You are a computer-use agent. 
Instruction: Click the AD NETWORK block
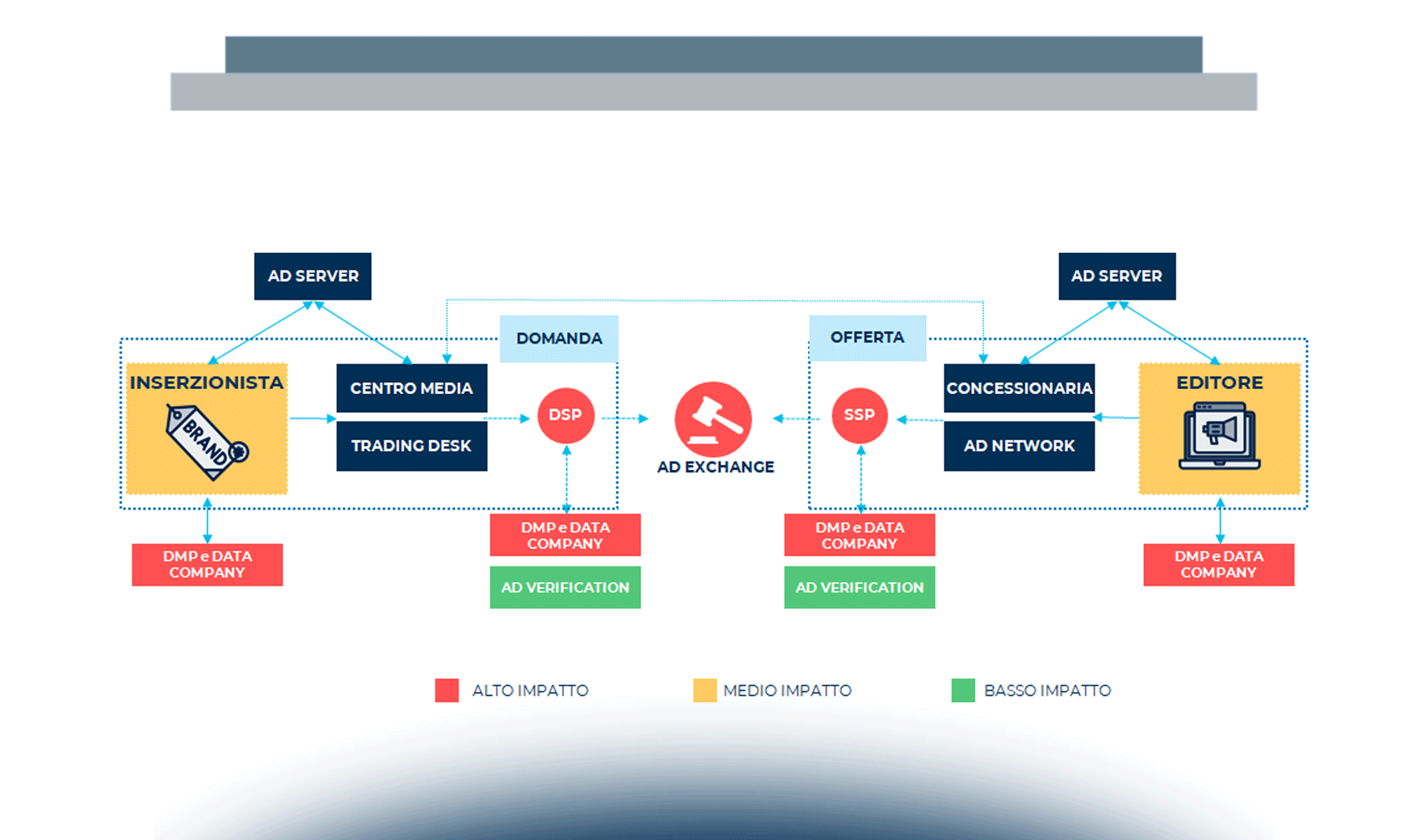pyautogui.click(x=1018, y=446)
